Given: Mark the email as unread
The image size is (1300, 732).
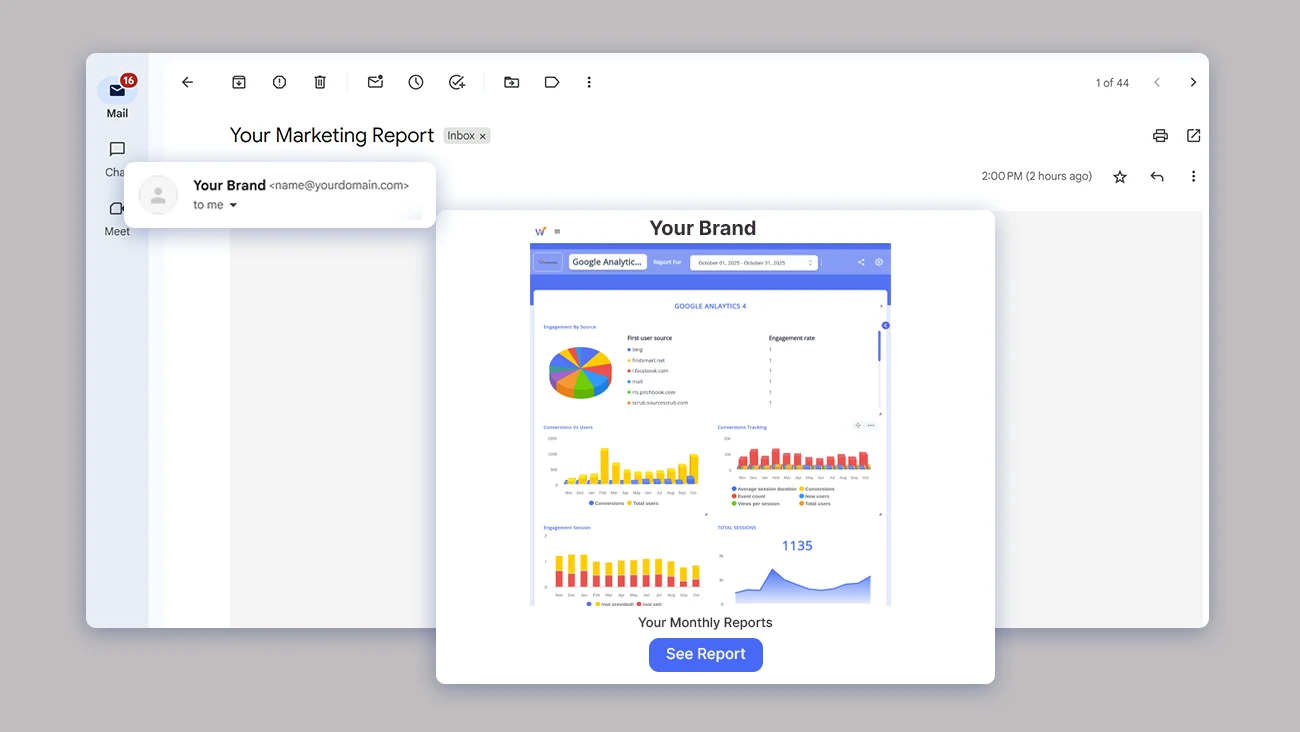Looking at the screenshot, I should pyautogui.click(x=375, y=82).
